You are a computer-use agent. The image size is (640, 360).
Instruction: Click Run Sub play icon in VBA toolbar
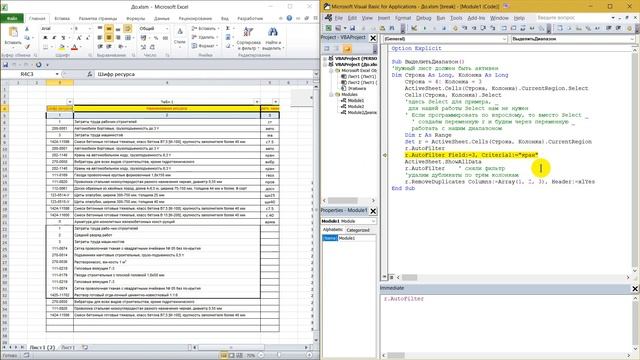[x=425, y=28]
